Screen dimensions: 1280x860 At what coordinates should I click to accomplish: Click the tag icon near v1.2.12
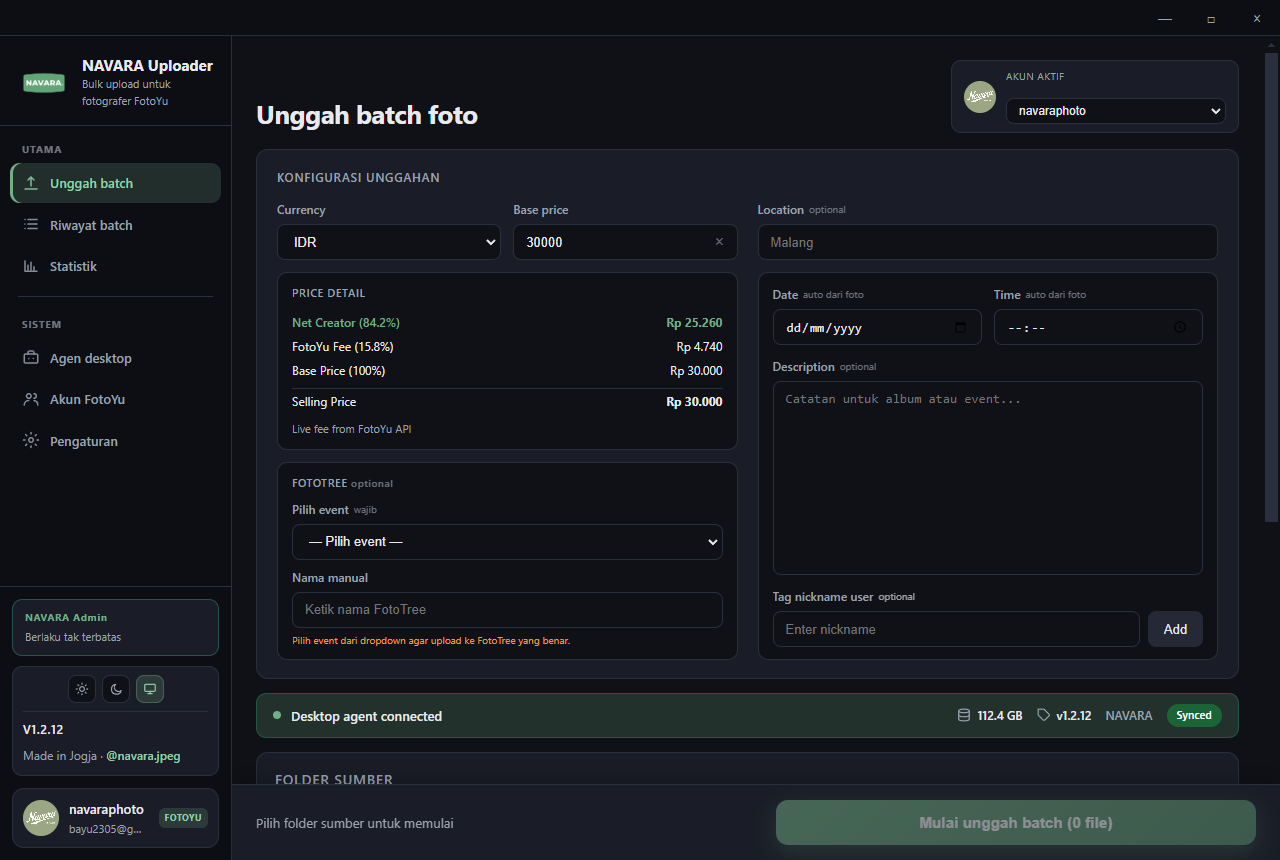pos(1043,715)
